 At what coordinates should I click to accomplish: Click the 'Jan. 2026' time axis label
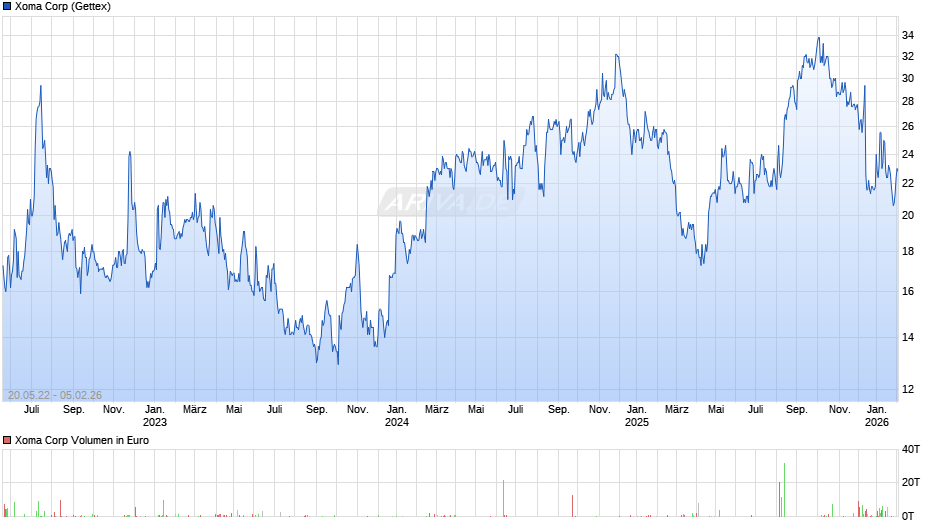(x=876, y=416)
